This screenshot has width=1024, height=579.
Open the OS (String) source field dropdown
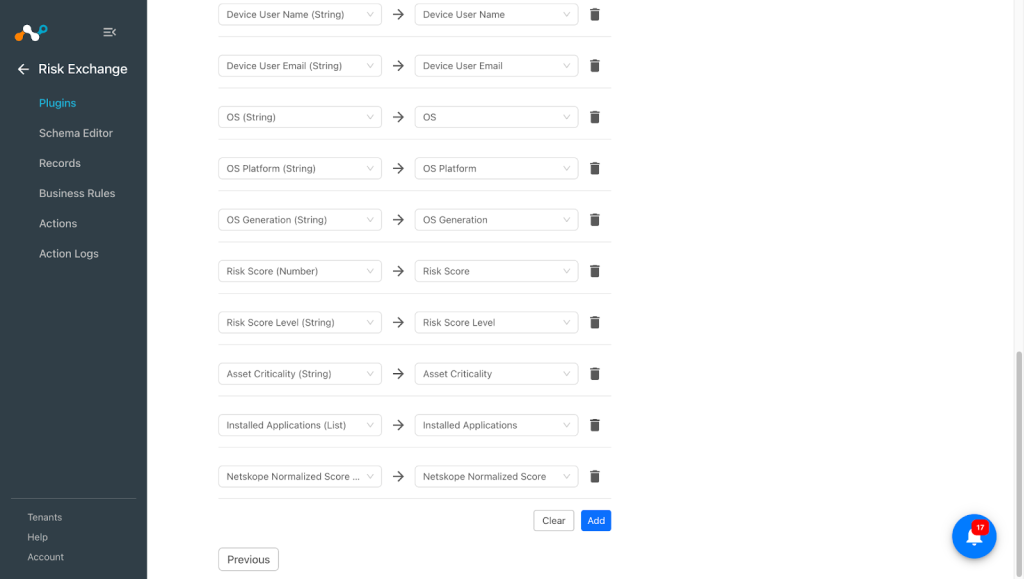[300, 117]
